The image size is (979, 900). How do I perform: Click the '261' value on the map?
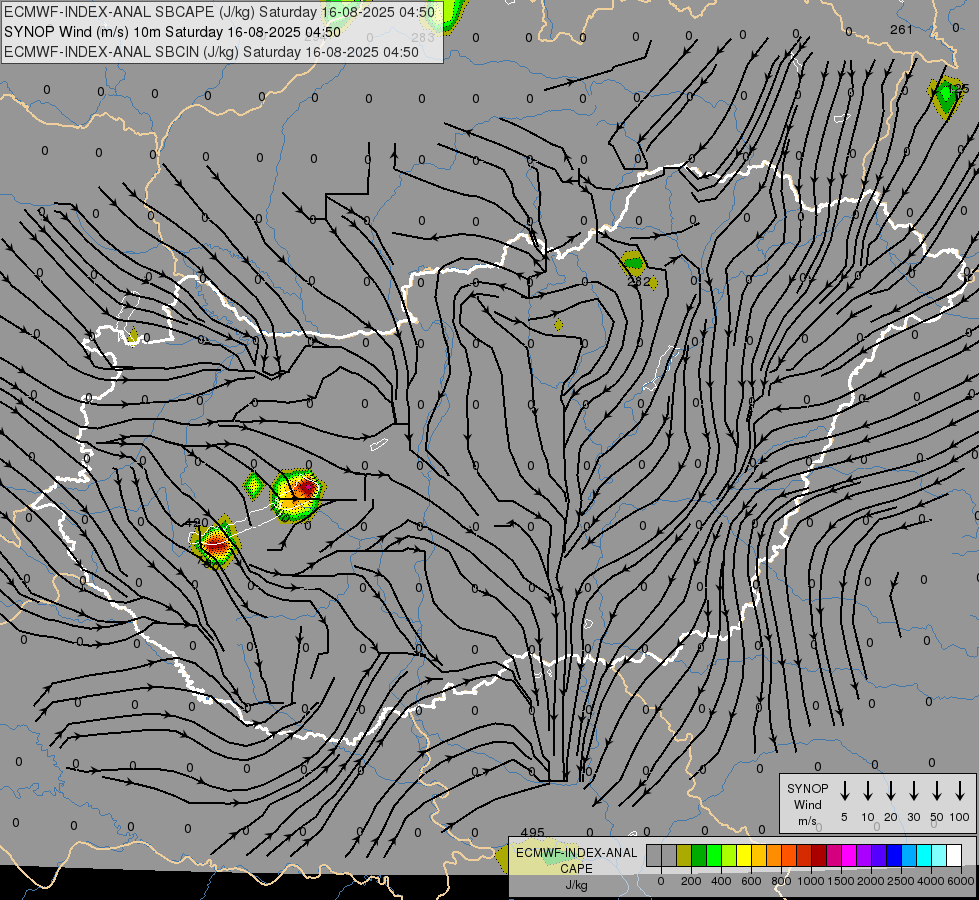pyautogui.click(x=901, y=29)
